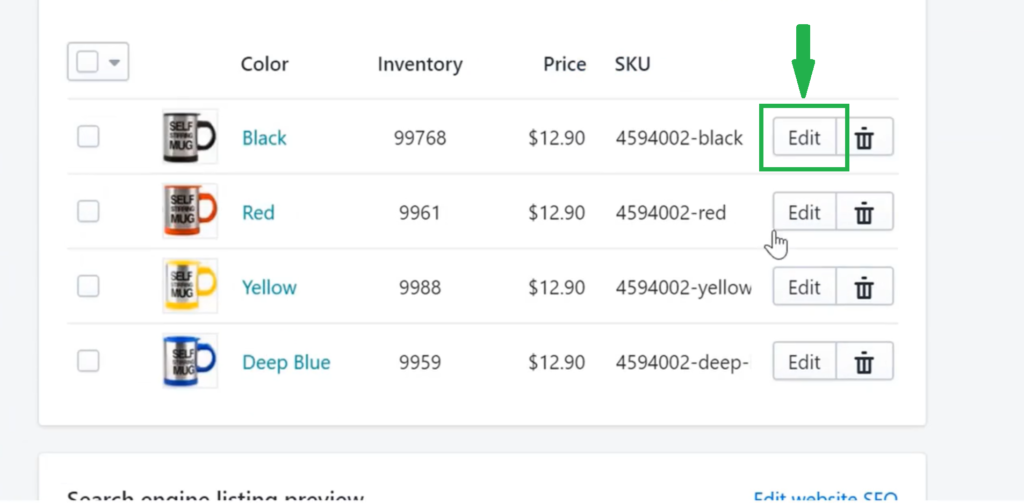Edit the Yellow variant

805,287
